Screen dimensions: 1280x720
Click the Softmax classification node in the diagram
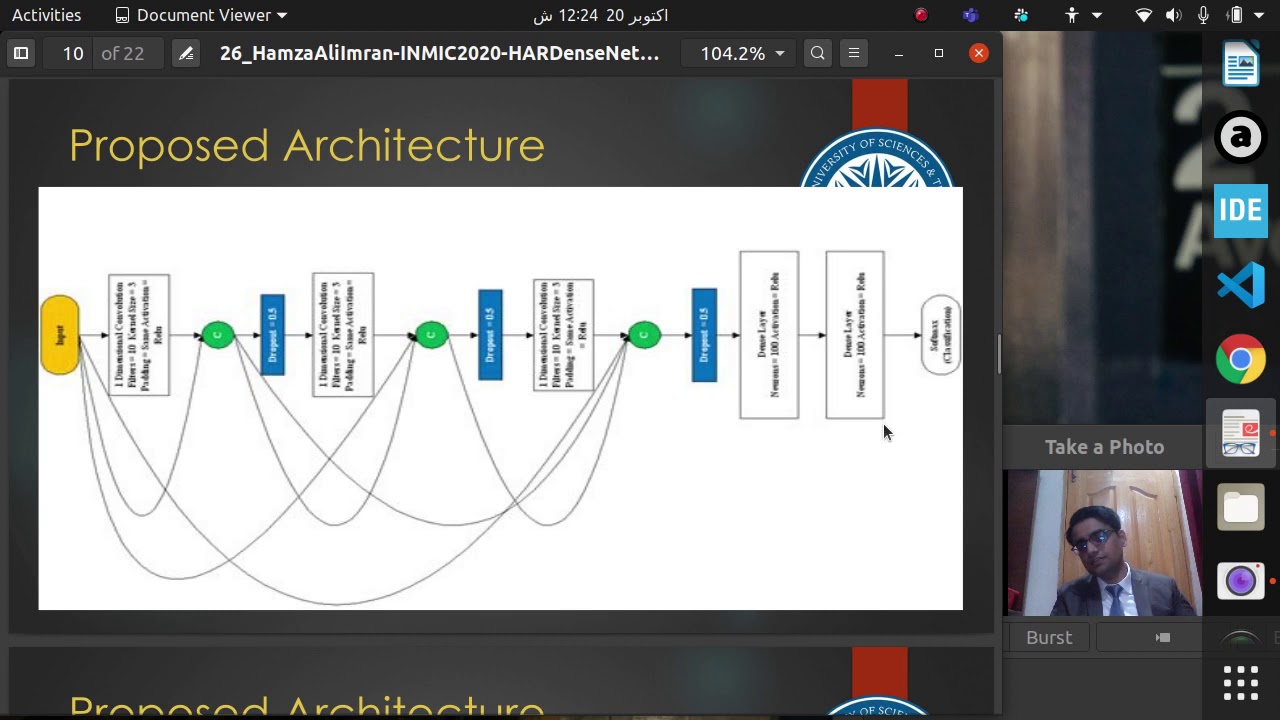940,335
